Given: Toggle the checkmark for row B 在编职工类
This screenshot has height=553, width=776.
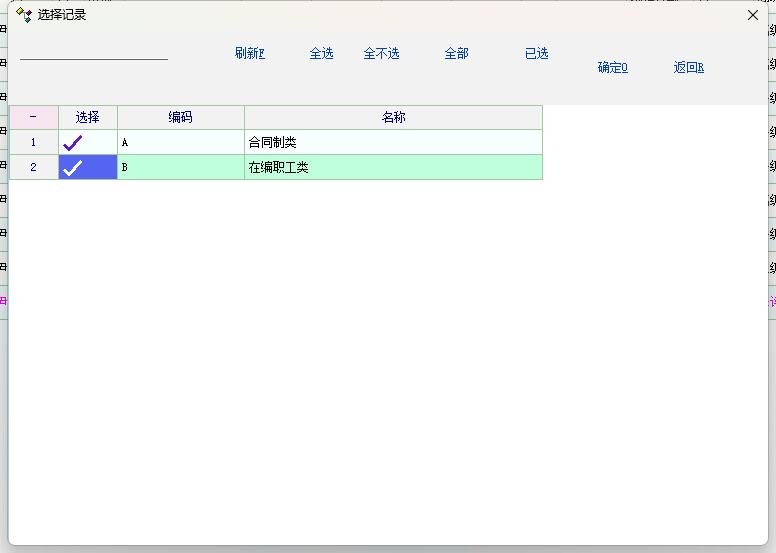Looking at the screenshot, I should (73, 168).
